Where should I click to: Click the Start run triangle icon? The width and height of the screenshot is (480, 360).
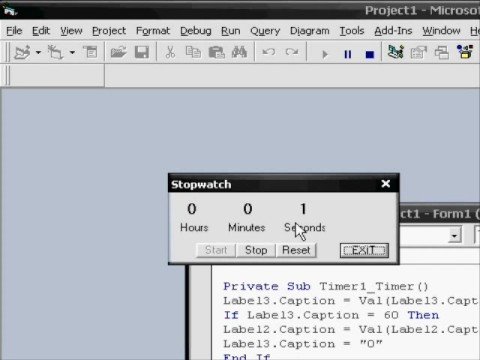click(x=325, y=54)
